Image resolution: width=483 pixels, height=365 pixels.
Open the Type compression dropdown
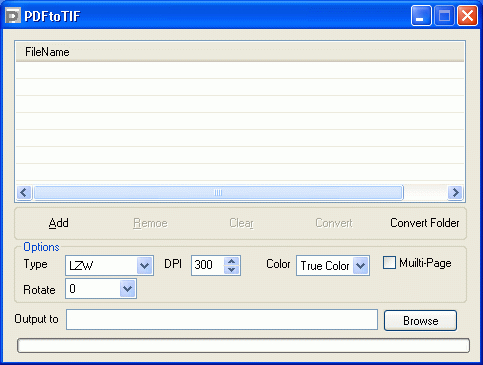tap(145, 266)
